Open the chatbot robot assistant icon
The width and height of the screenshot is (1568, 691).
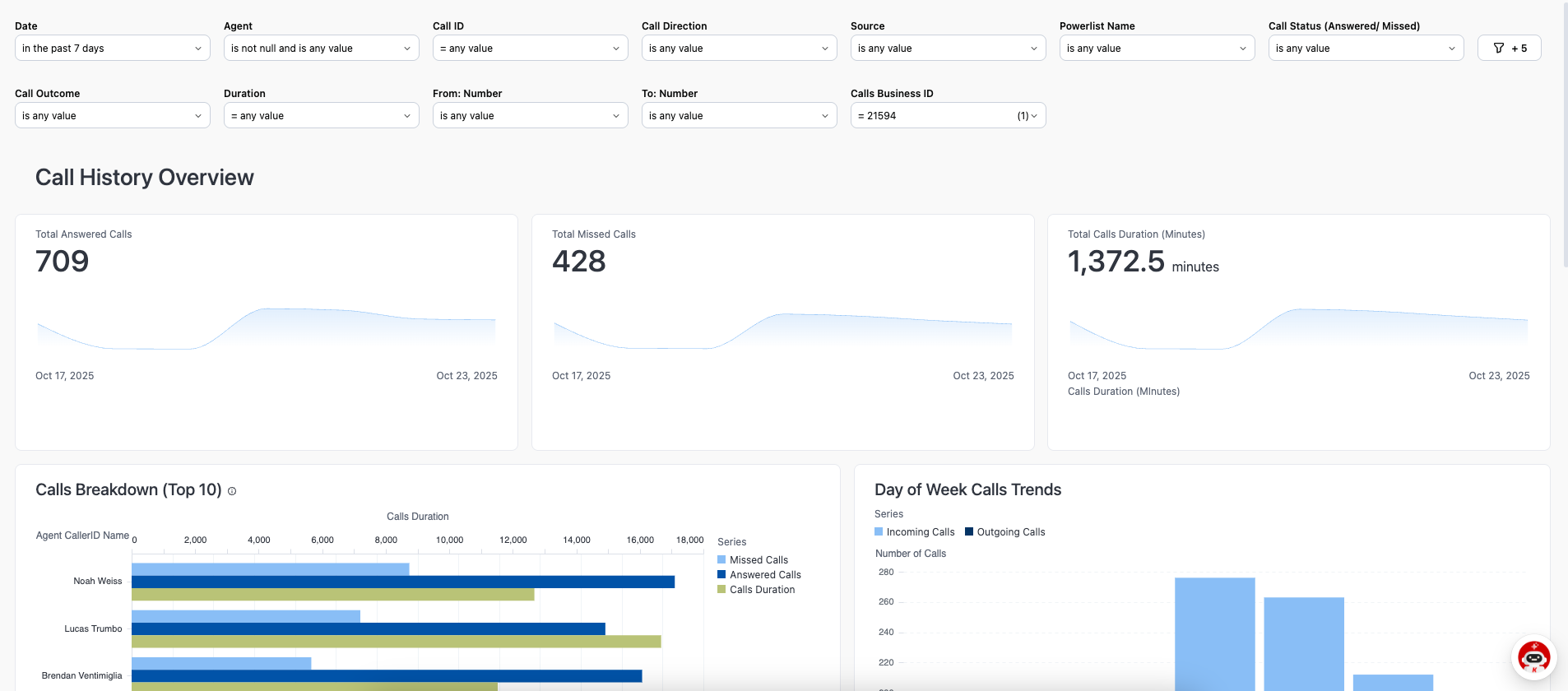click(x=1533, y=657)
